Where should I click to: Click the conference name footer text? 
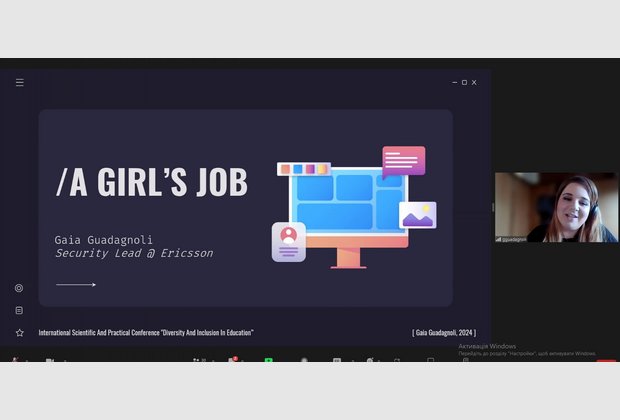(x=146, y=332)
